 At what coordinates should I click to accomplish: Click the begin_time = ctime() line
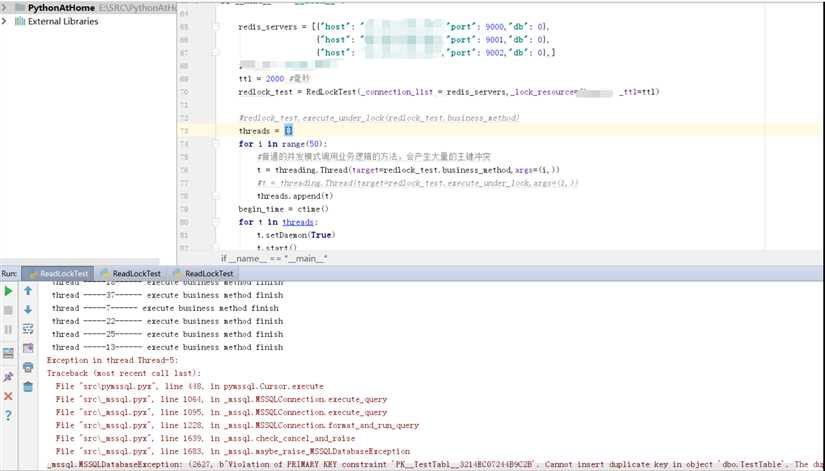[x=284, y=209]
